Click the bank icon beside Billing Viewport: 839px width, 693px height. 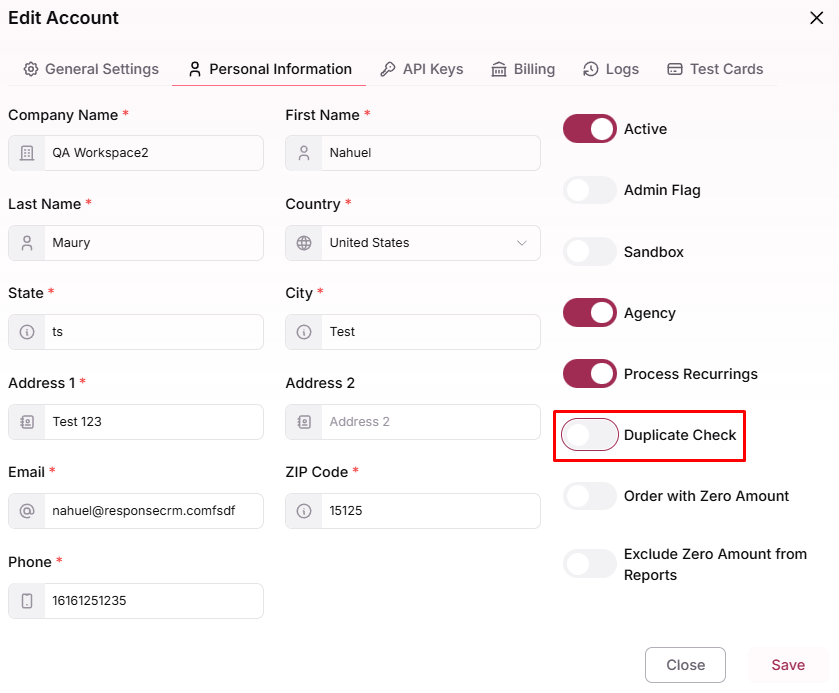tap(499, 69)
